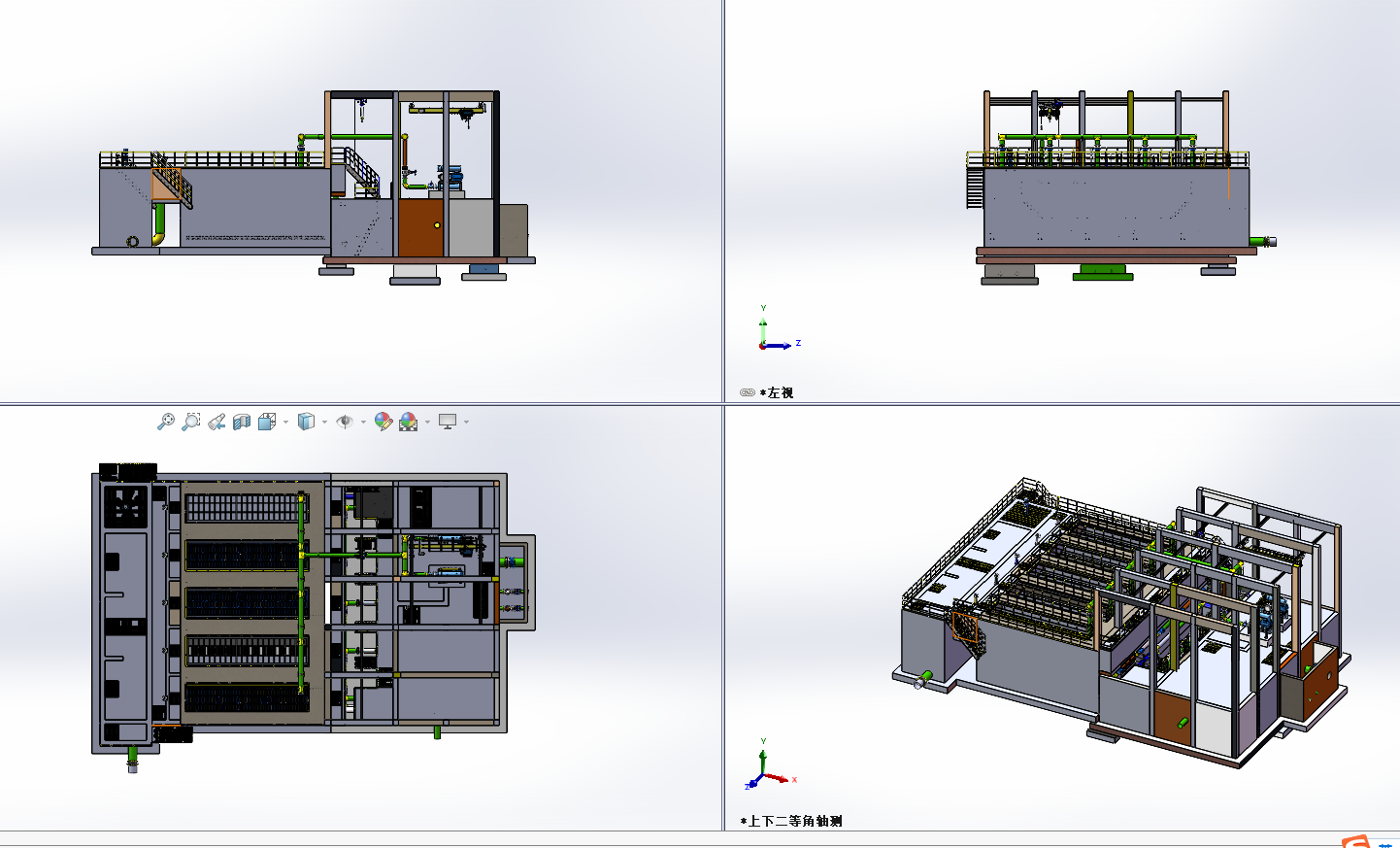This screenshot has height=848, width=1400.
Task: Expand the View Orientation dropdown arrow
Action: pyautogui.click(x=285, y=422)
